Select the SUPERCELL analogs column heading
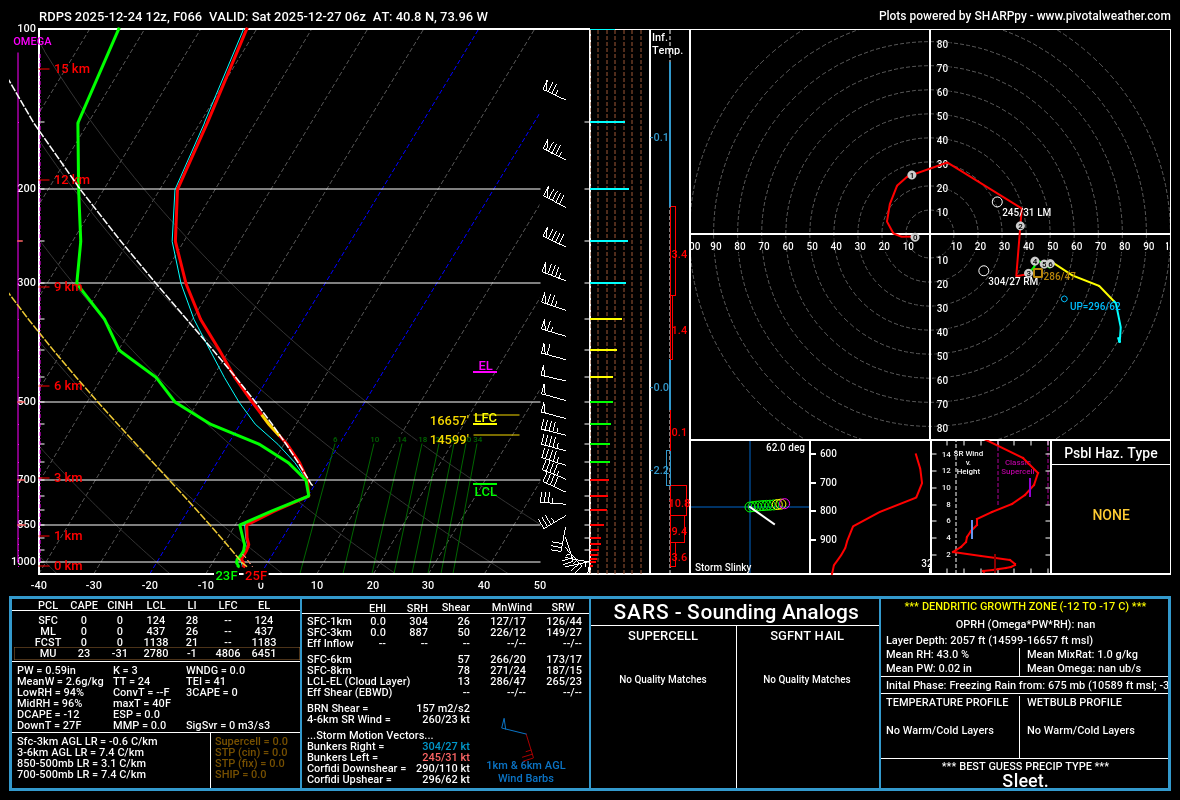Screen dimensions: 1180x800 click(662, 635)
